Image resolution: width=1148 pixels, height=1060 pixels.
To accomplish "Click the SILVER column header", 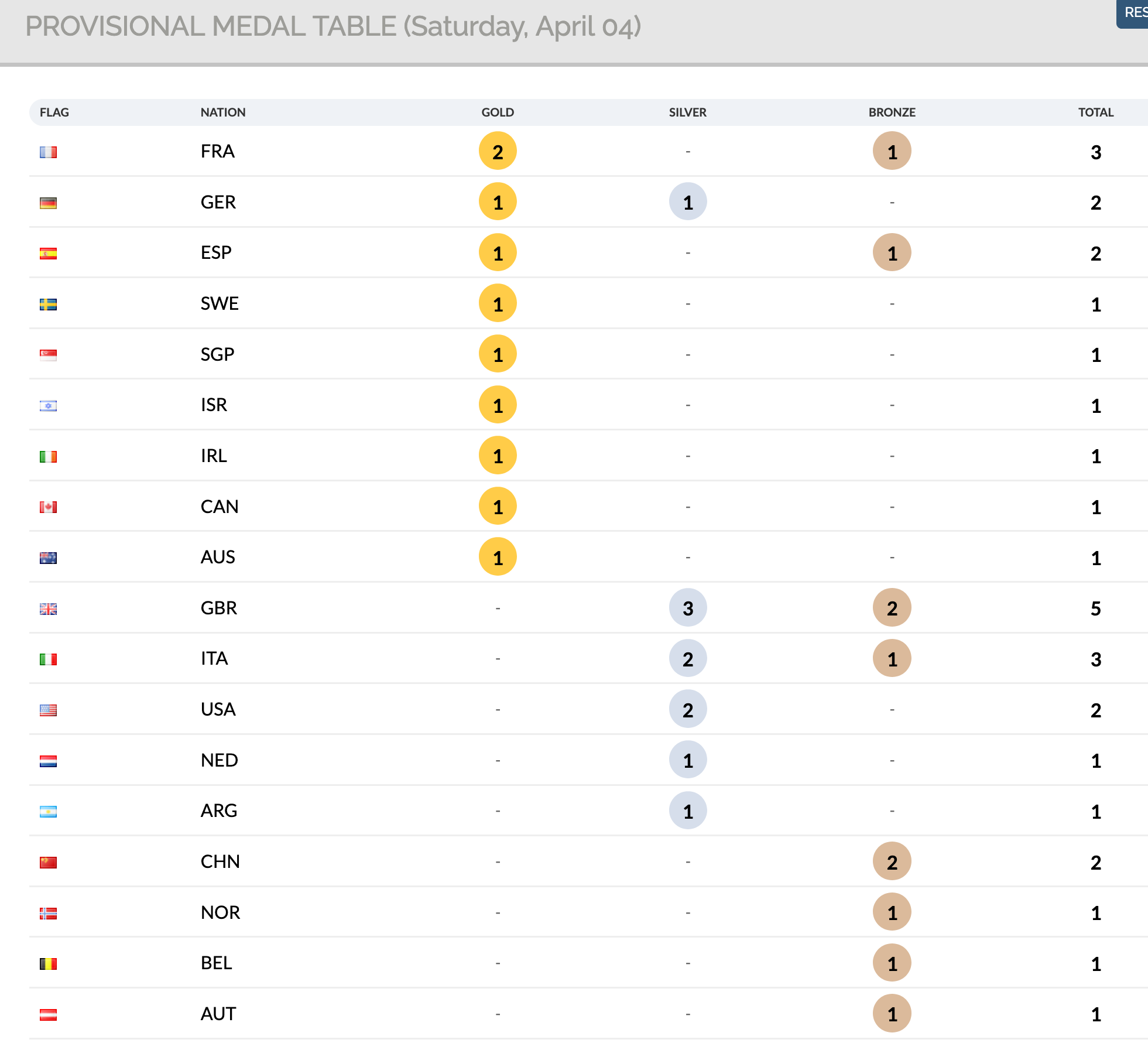I will [x=688, y=112].
